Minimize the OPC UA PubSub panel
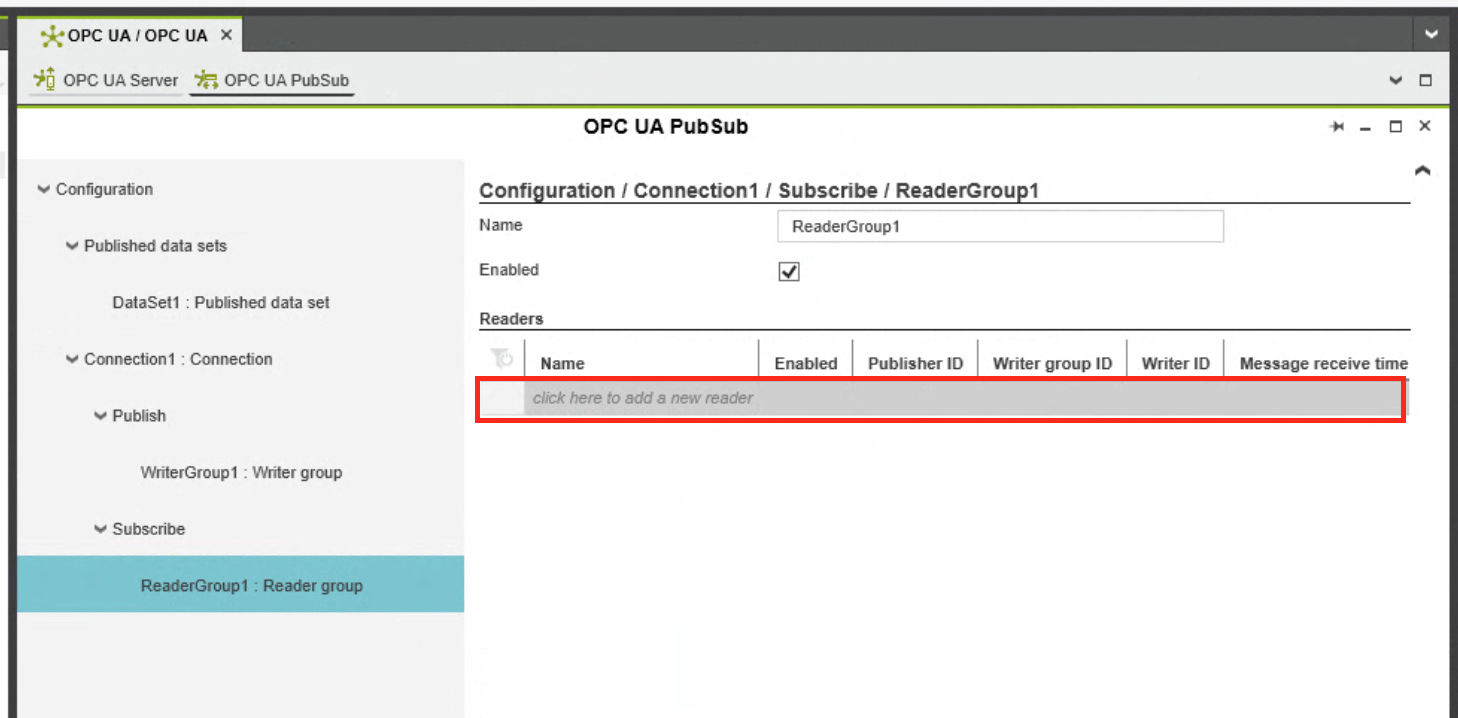1458x718 pixels. tap(1365, 128)
